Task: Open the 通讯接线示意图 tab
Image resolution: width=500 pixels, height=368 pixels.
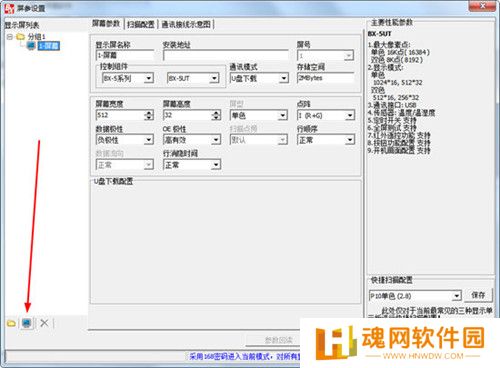Action: pos(186,24)
